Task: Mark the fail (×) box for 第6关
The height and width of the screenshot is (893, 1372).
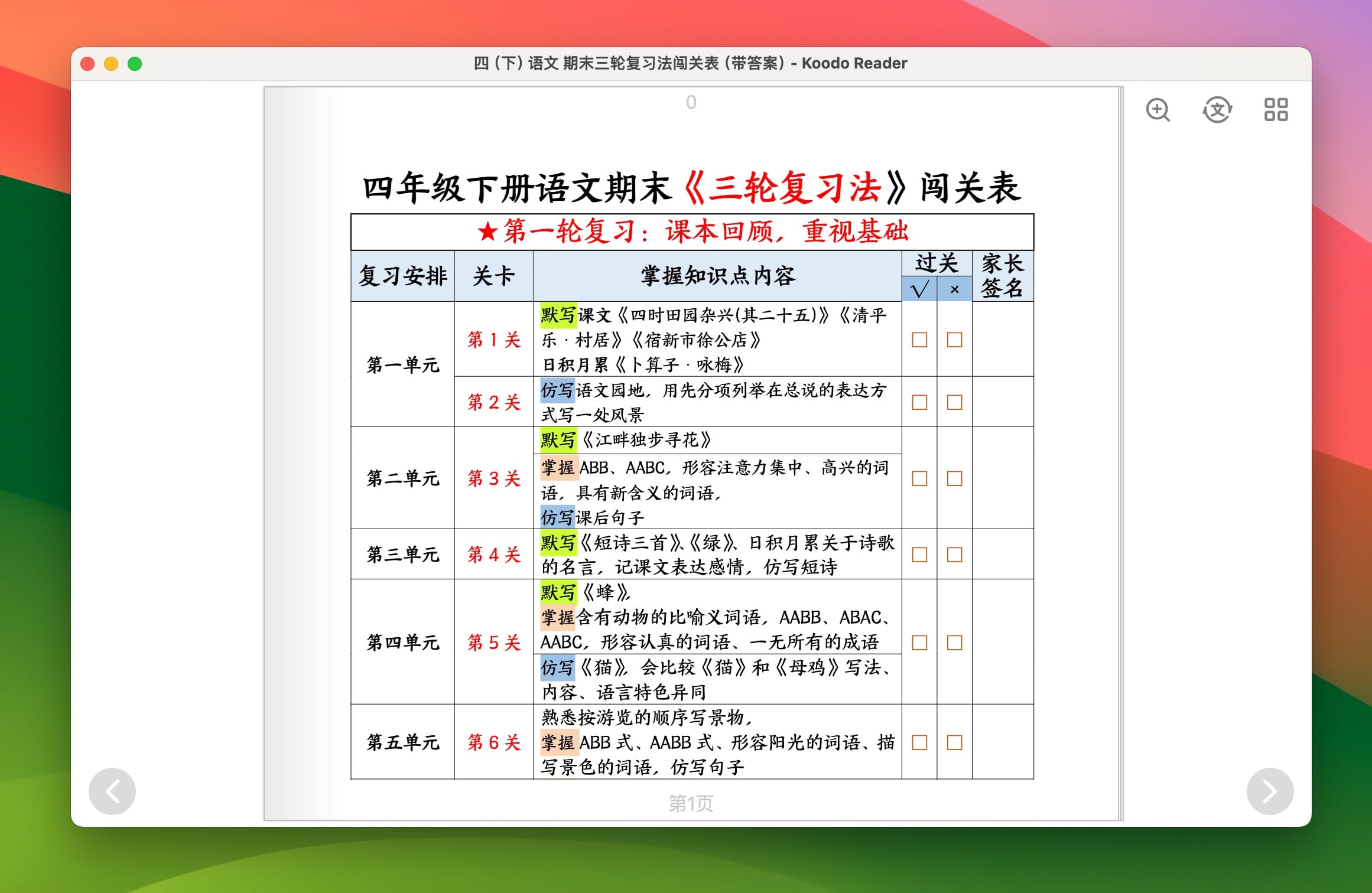Action: point(954,742)
